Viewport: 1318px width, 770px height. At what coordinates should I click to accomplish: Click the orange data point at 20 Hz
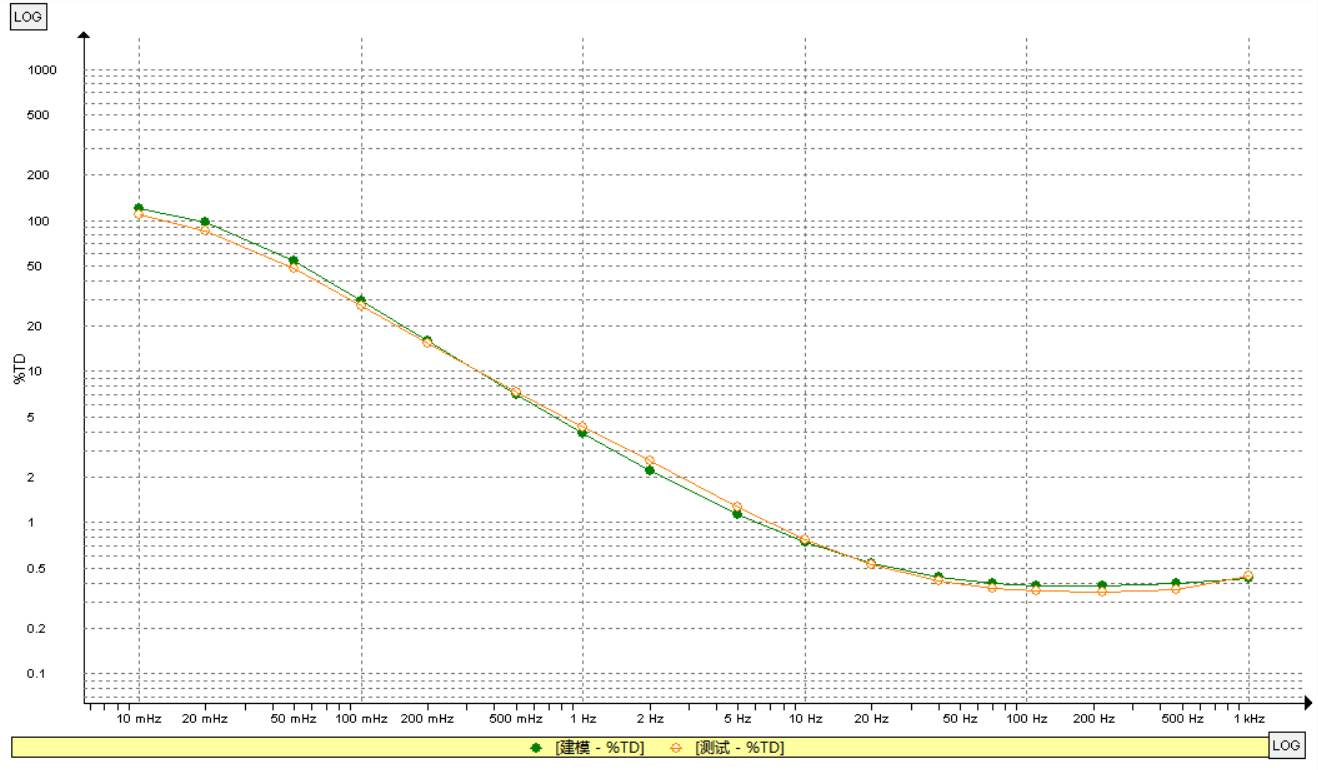tap(873, 563)
